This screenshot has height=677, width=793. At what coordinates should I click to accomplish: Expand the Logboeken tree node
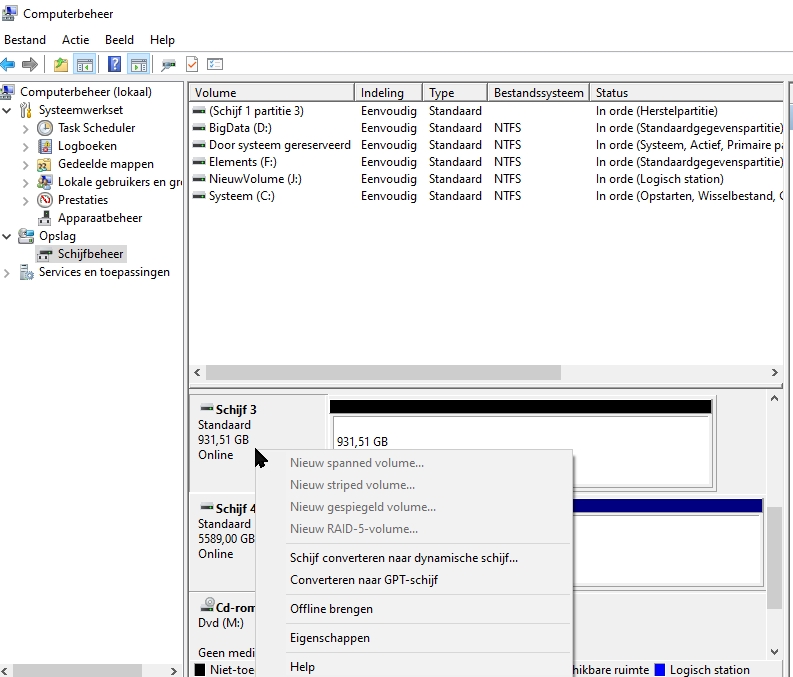click(25, 146)
